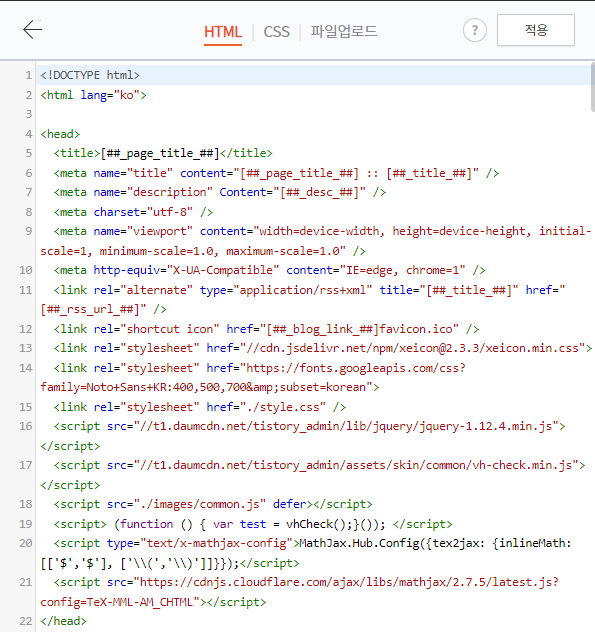The image size is (595, 632).
Task: Click the meta name="viewport" line
Action: tap(315, 241)
